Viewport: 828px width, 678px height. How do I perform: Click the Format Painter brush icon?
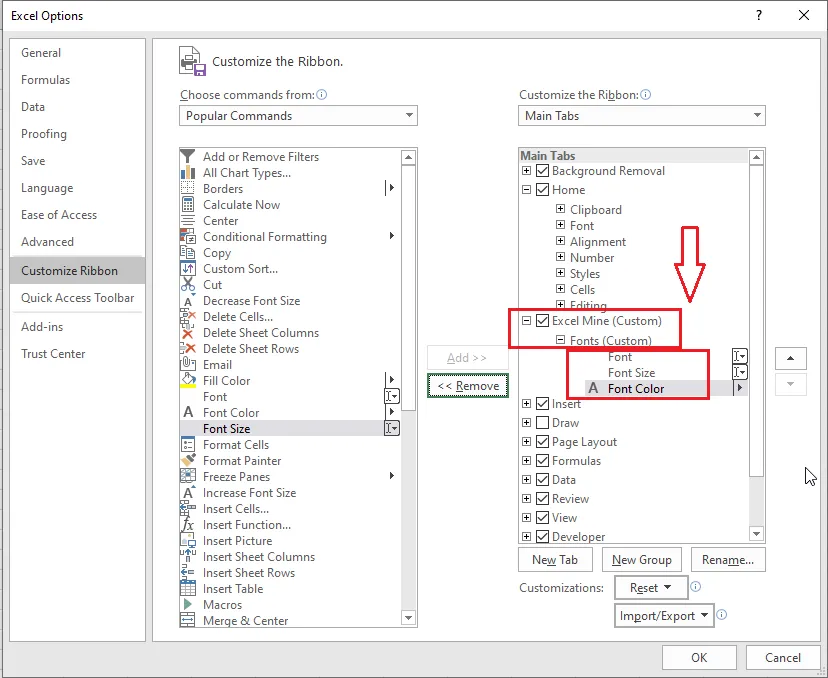pos(187,460)
